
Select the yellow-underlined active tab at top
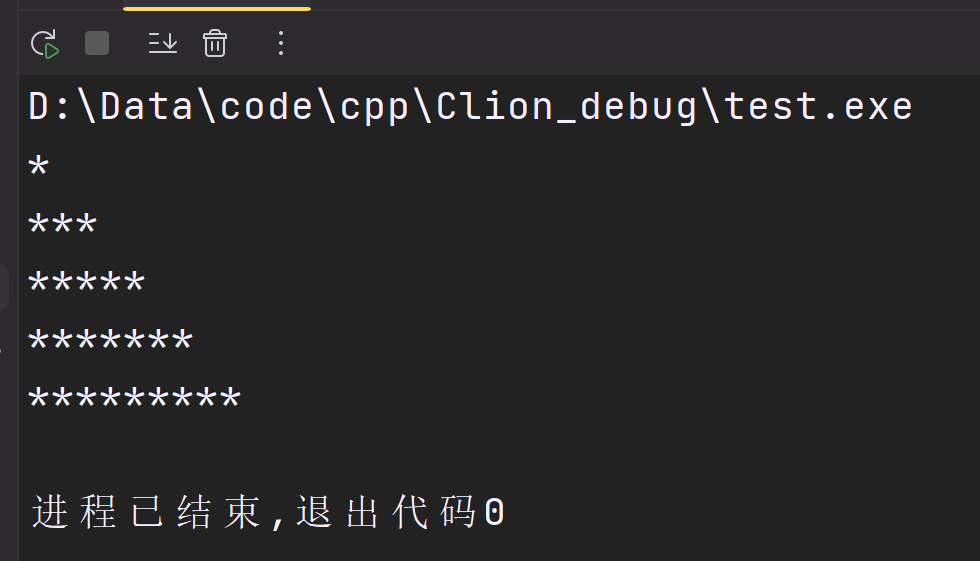point(216,5)
